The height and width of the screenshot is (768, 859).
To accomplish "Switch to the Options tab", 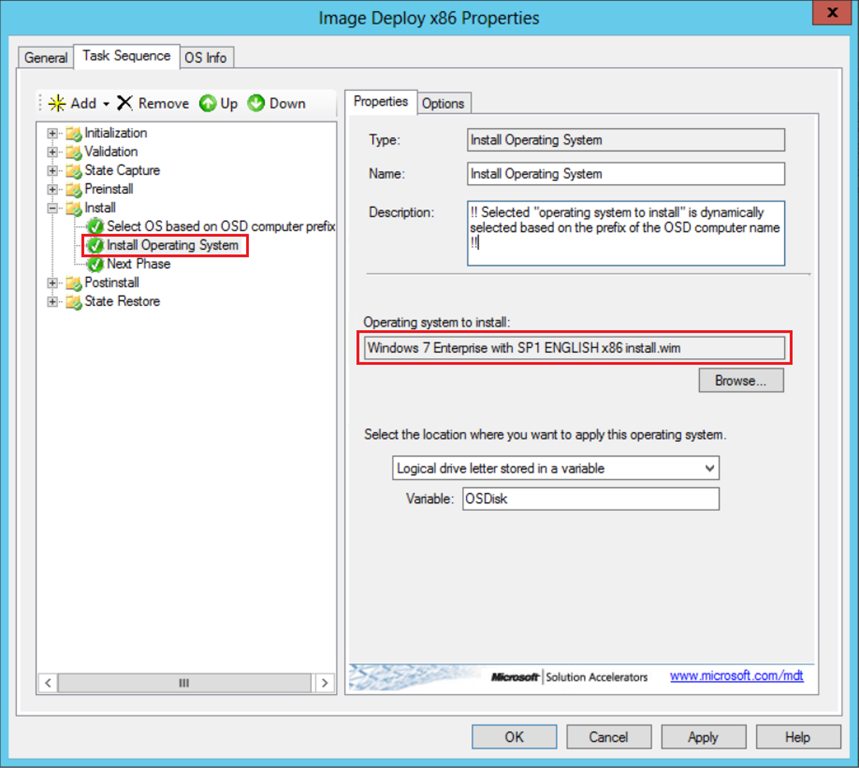I will point(442,103).
